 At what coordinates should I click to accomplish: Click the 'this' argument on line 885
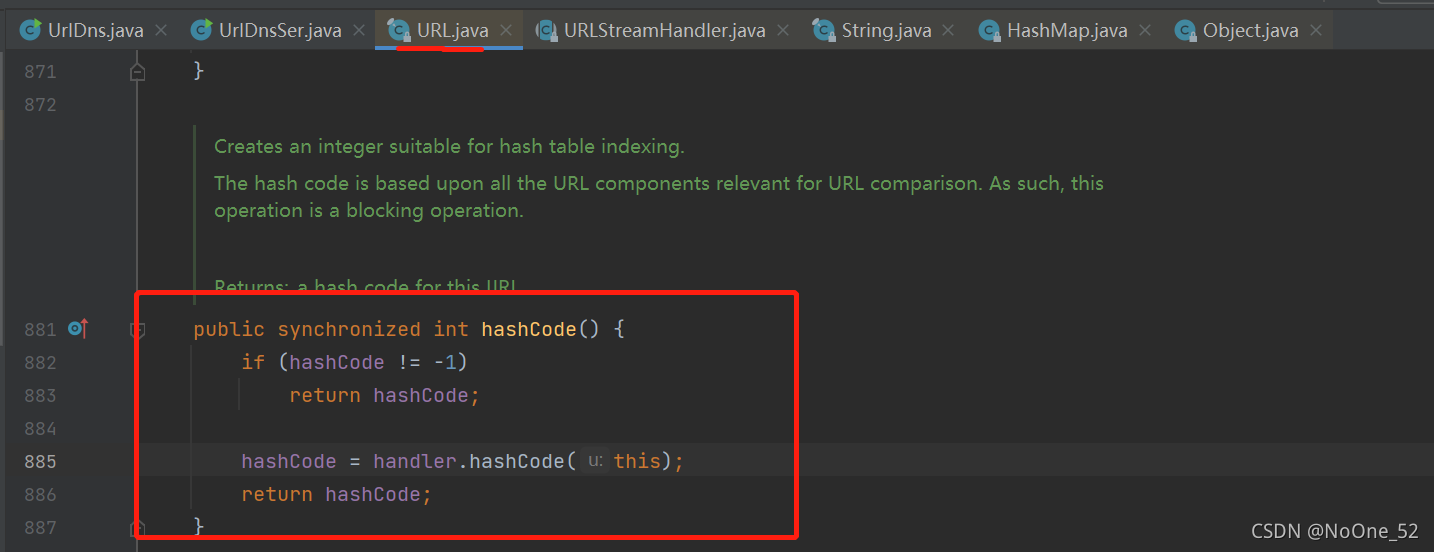pos(637,461)
